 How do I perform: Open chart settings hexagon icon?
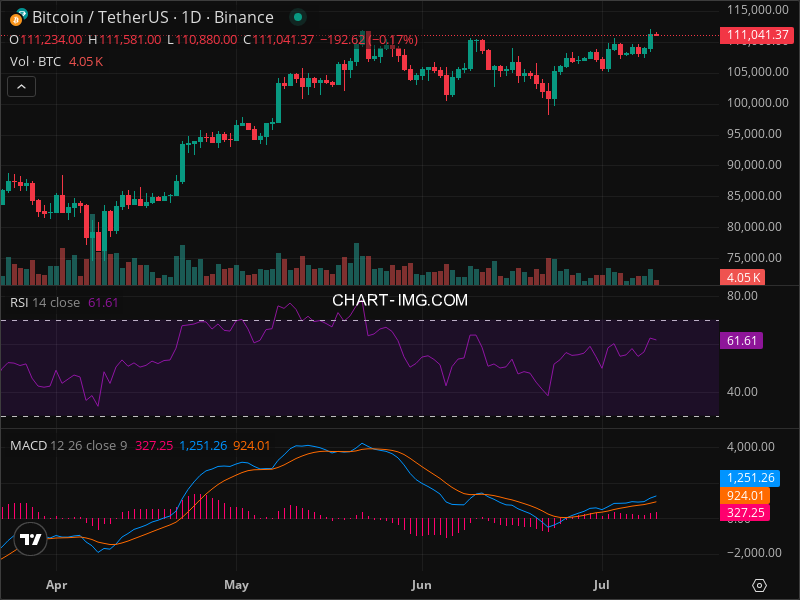click(x=759, y=585)
